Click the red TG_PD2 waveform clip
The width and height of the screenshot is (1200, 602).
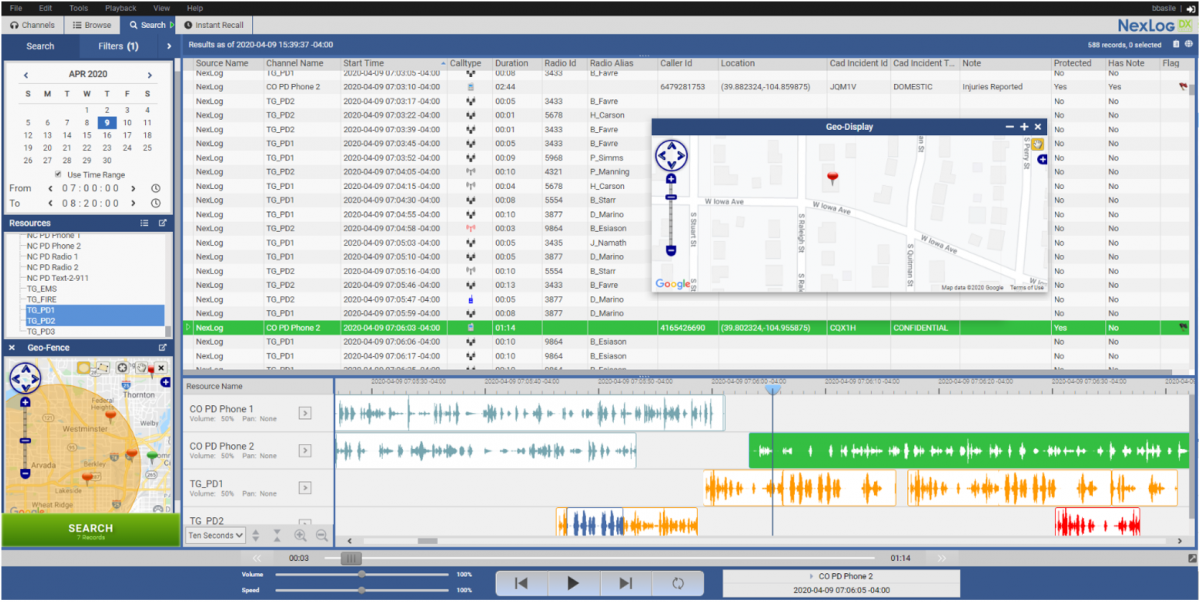pyautogui.click(x=1098, y=522)
